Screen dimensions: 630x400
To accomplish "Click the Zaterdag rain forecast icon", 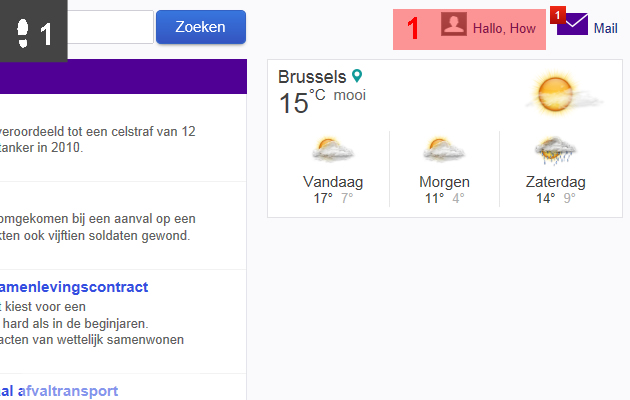I will coord(555,150).
